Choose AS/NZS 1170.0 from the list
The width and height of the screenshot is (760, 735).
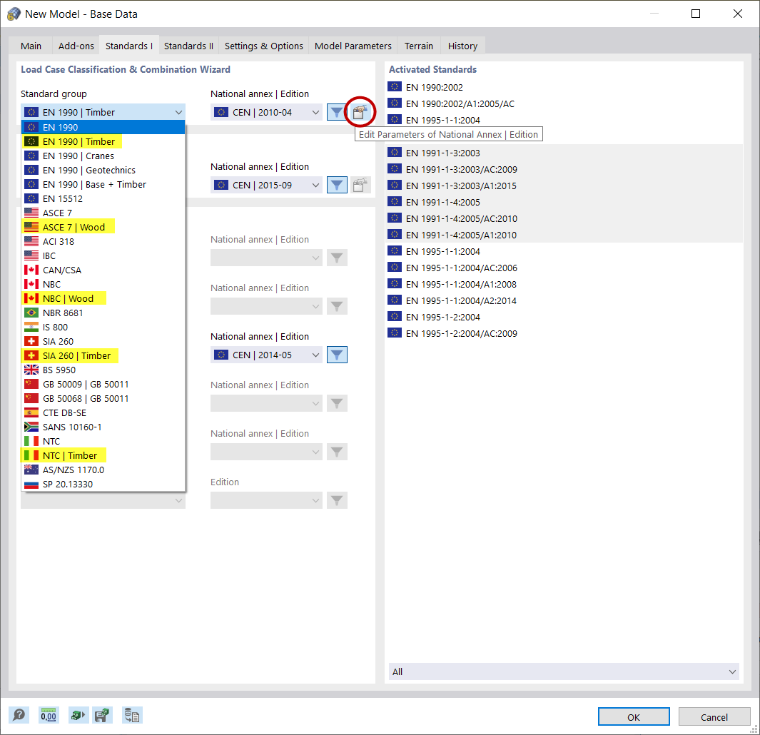pyautogui.click(x=103, y=470)
